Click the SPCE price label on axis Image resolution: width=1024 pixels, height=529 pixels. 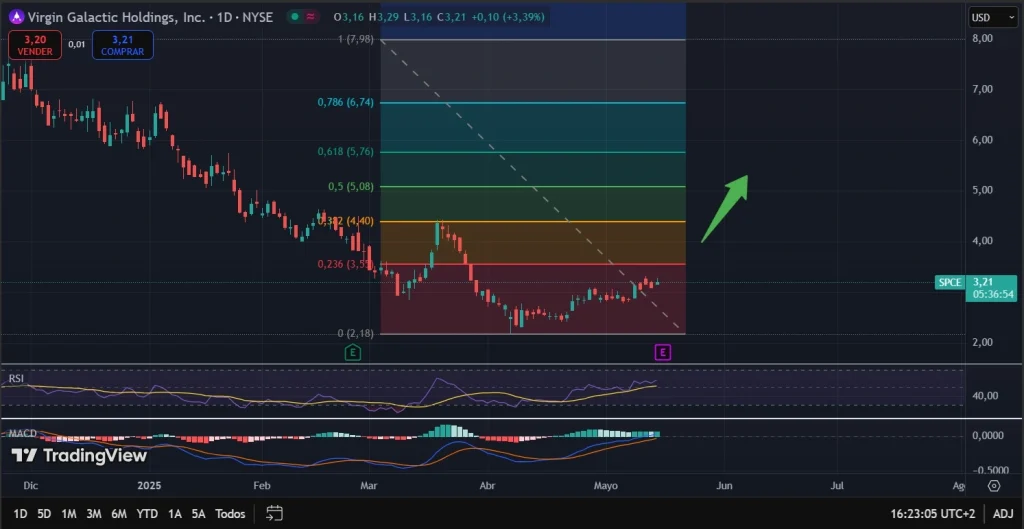950,283
